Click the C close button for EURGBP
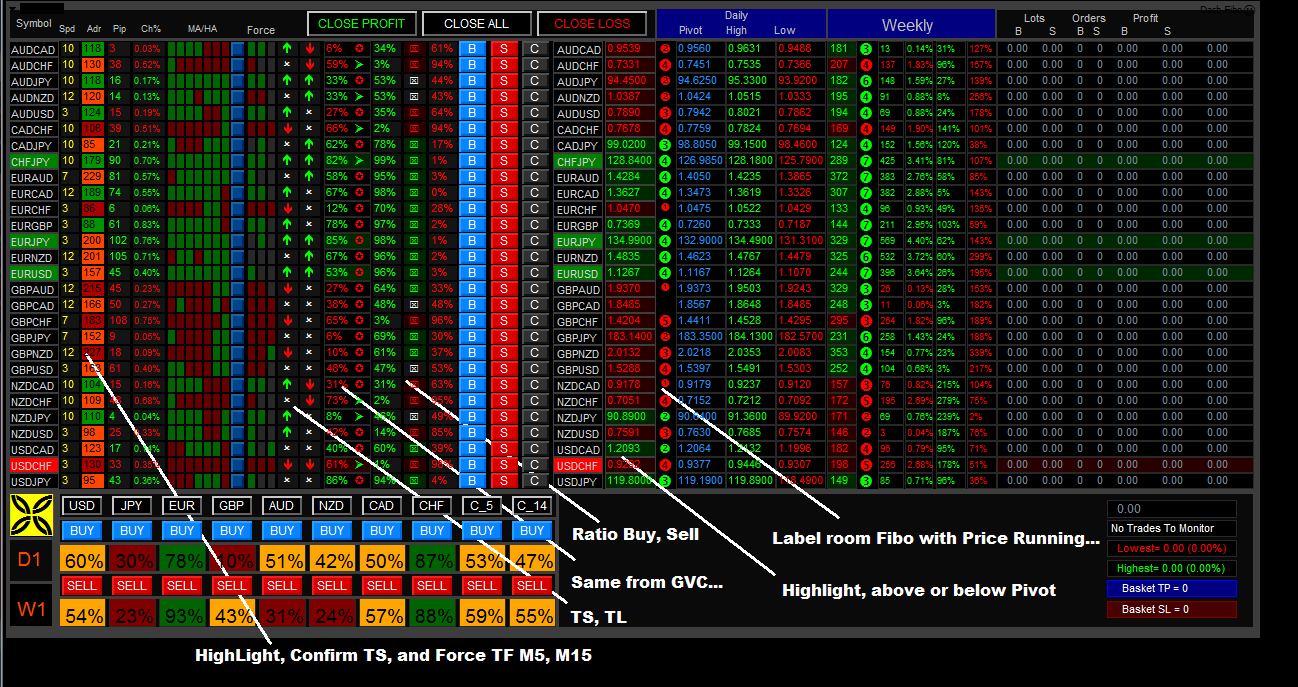 click(535, 225)
